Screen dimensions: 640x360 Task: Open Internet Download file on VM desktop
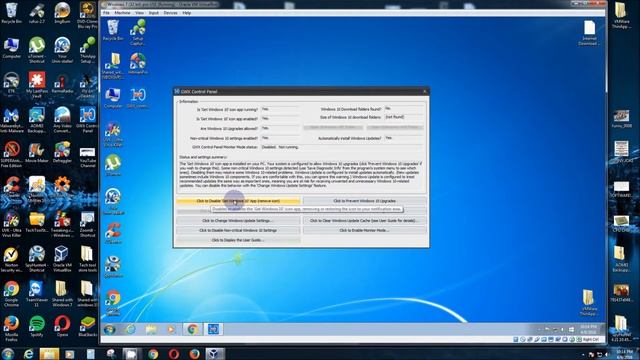tap(589, 33)
